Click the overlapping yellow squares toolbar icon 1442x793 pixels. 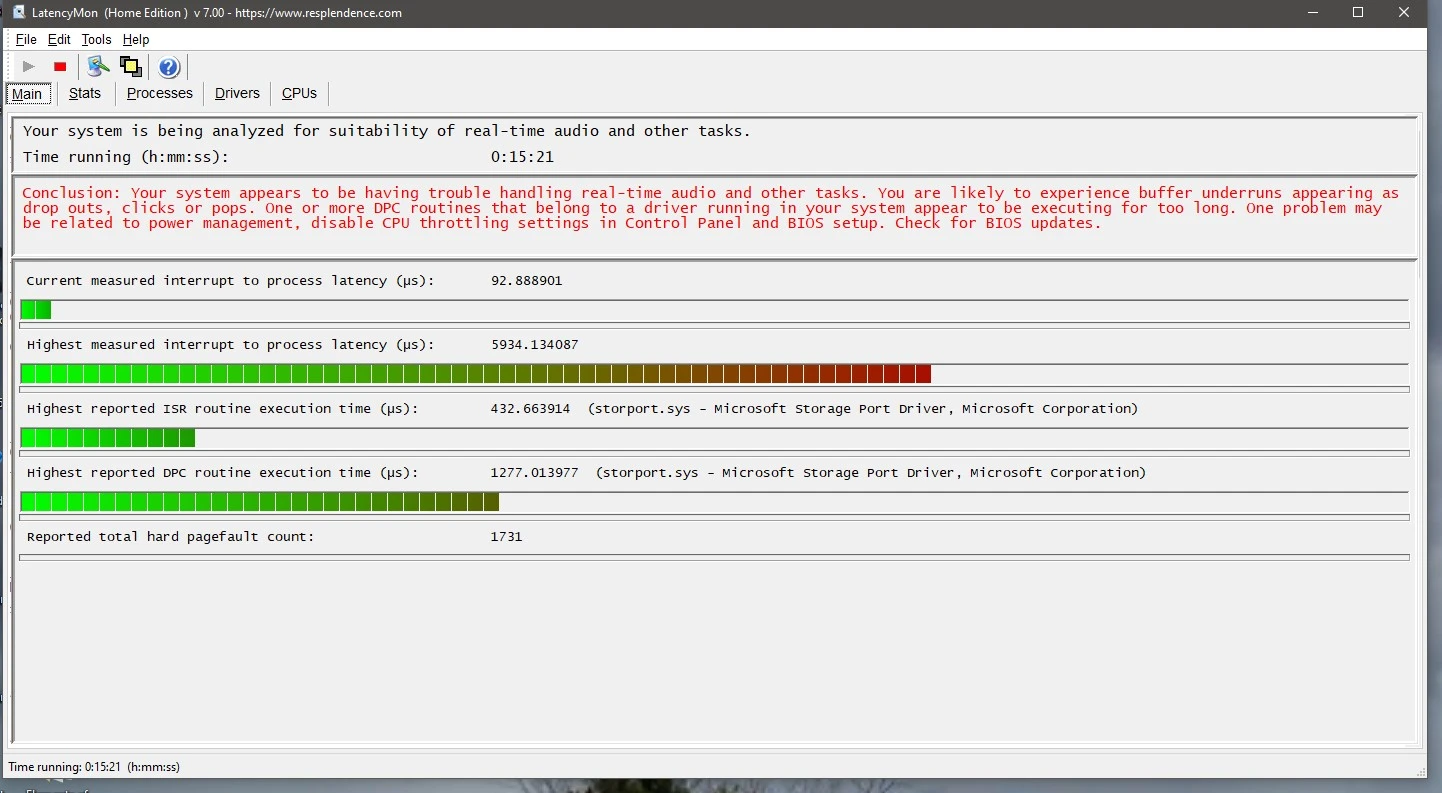pyautogui.click(x=130, y=67)
